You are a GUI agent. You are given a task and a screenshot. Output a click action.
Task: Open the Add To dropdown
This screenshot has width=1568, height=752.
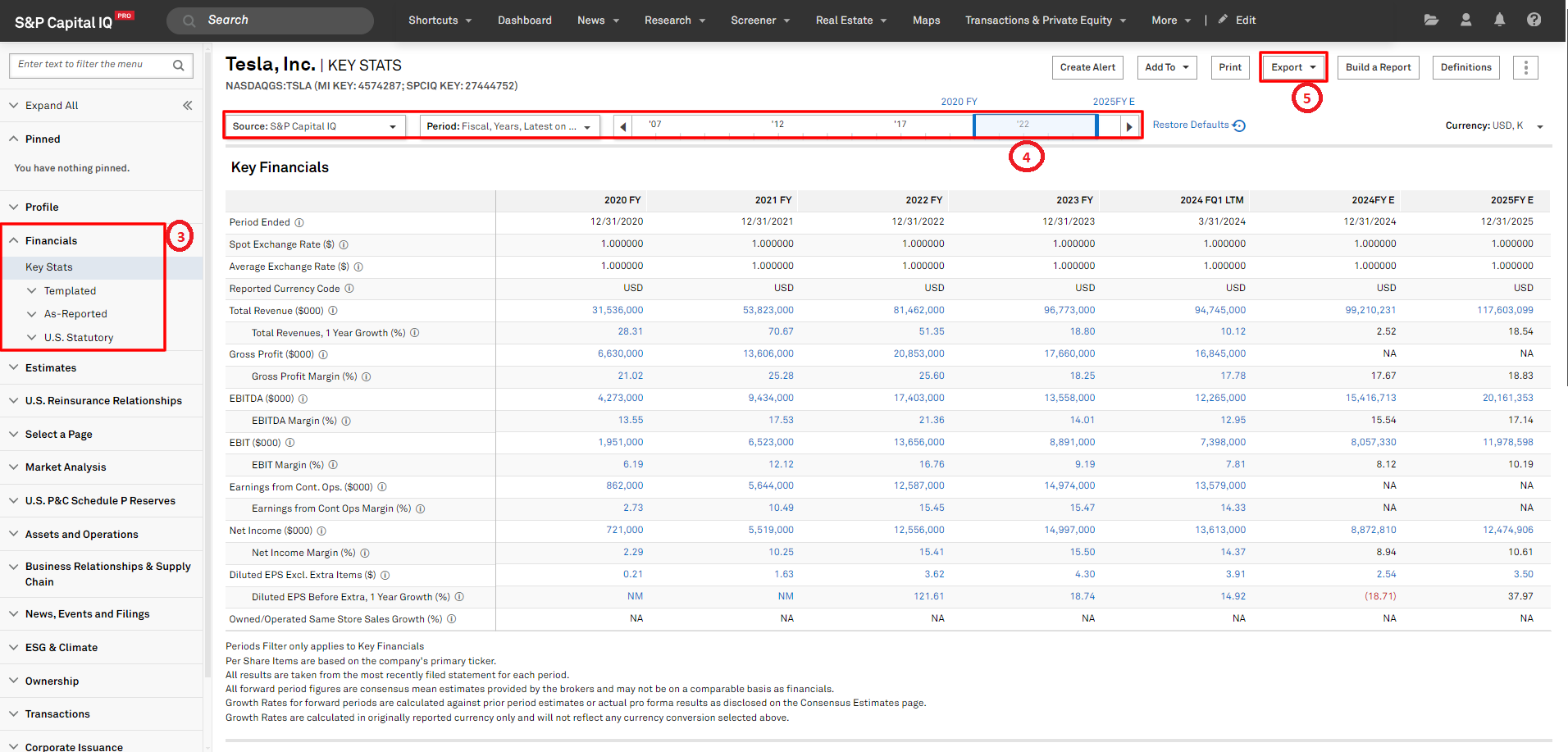1167,67
